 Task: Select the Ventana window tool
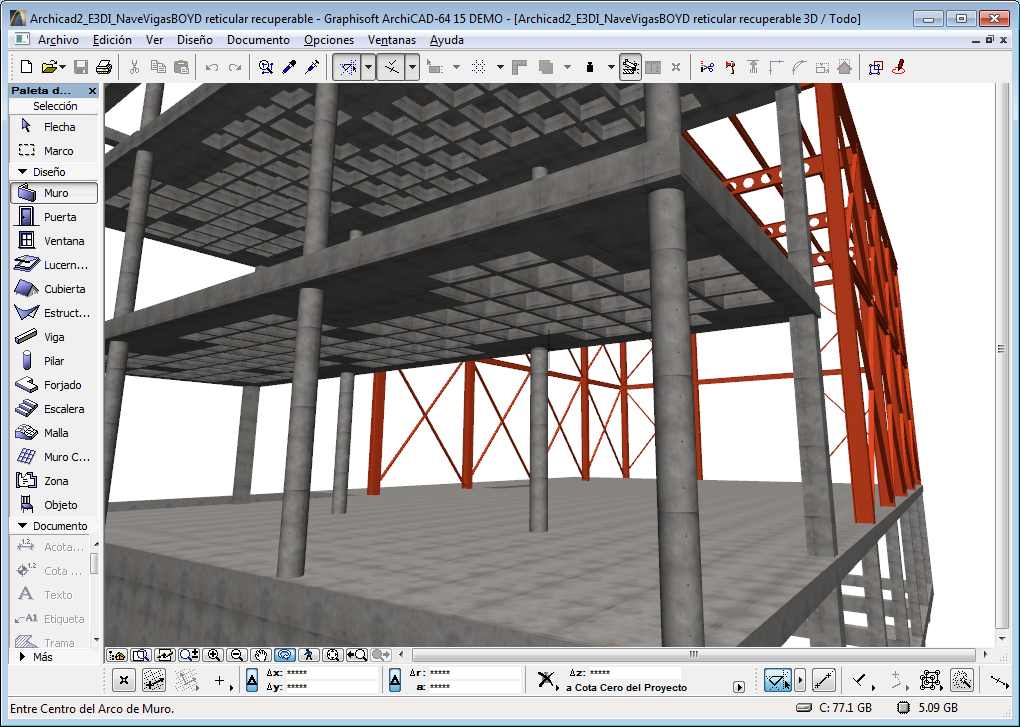tap(54, 241)
